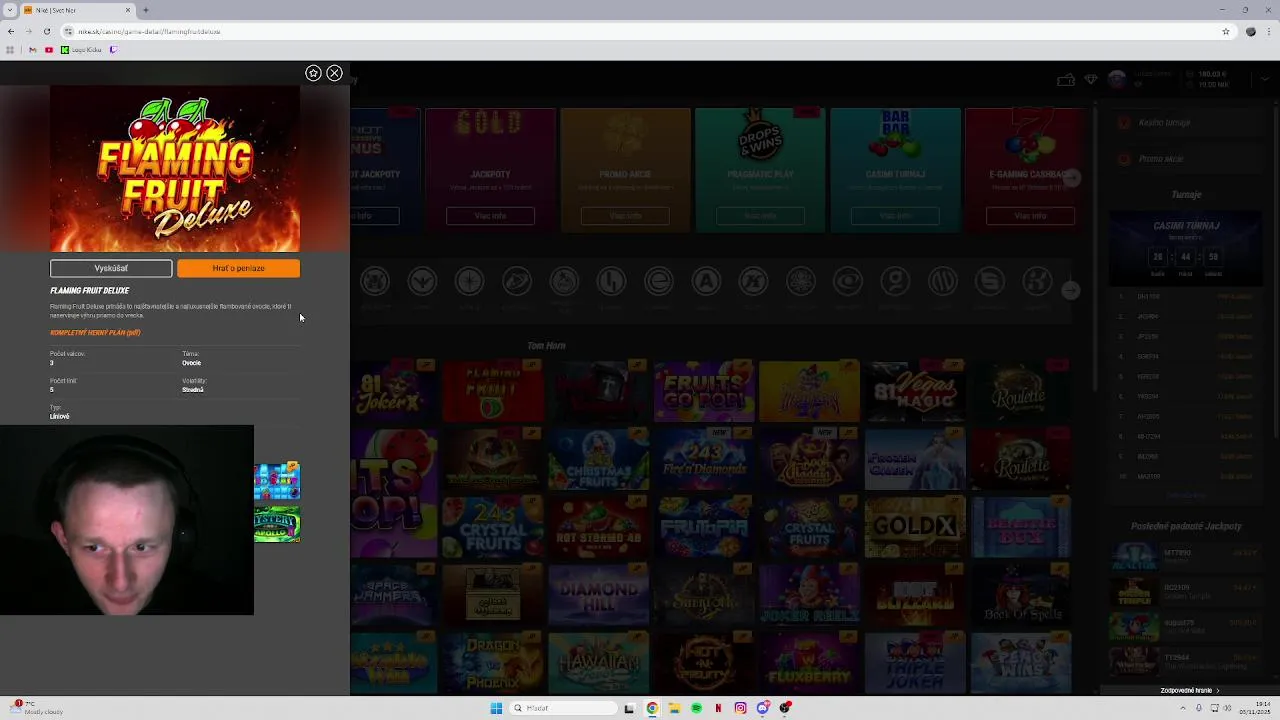
Task: Click Viac info under Jackpoty card
Action: 490,216
